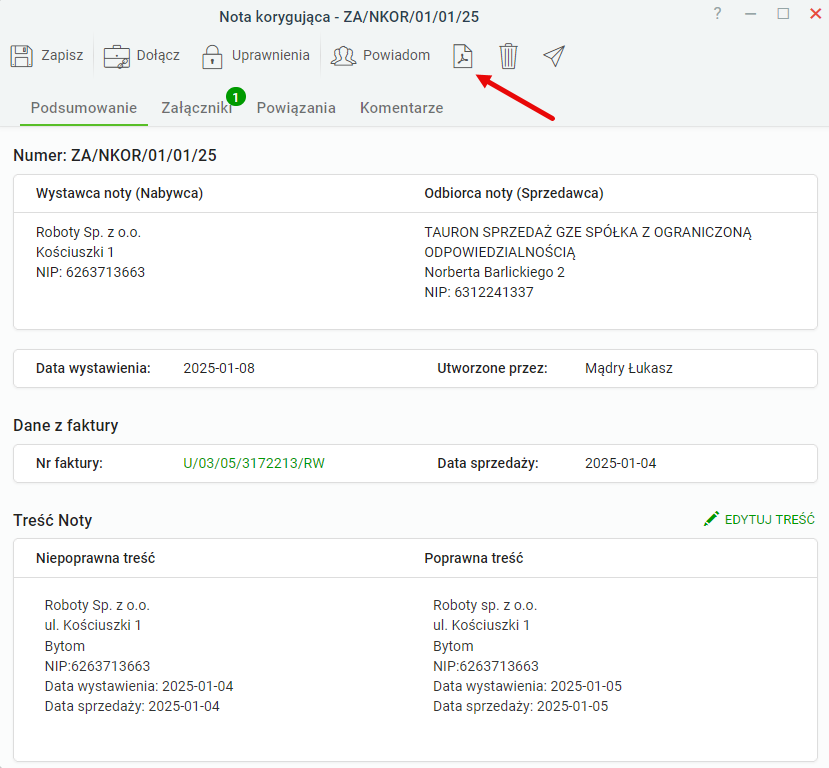Click the sale date 2025-01-04 value
829x768 pixels.
click(x=620, y=463)
